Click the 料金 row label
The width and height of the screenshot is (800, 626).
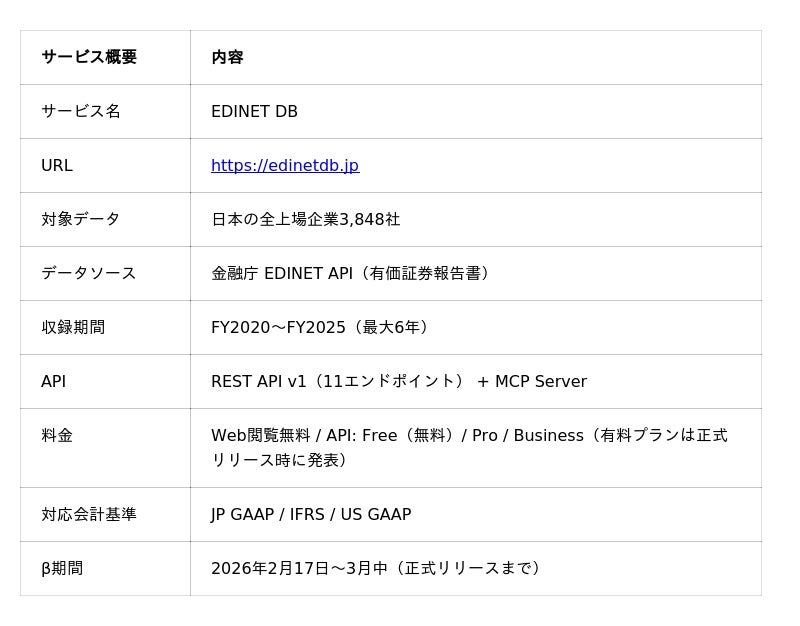[x=57, y=436]
